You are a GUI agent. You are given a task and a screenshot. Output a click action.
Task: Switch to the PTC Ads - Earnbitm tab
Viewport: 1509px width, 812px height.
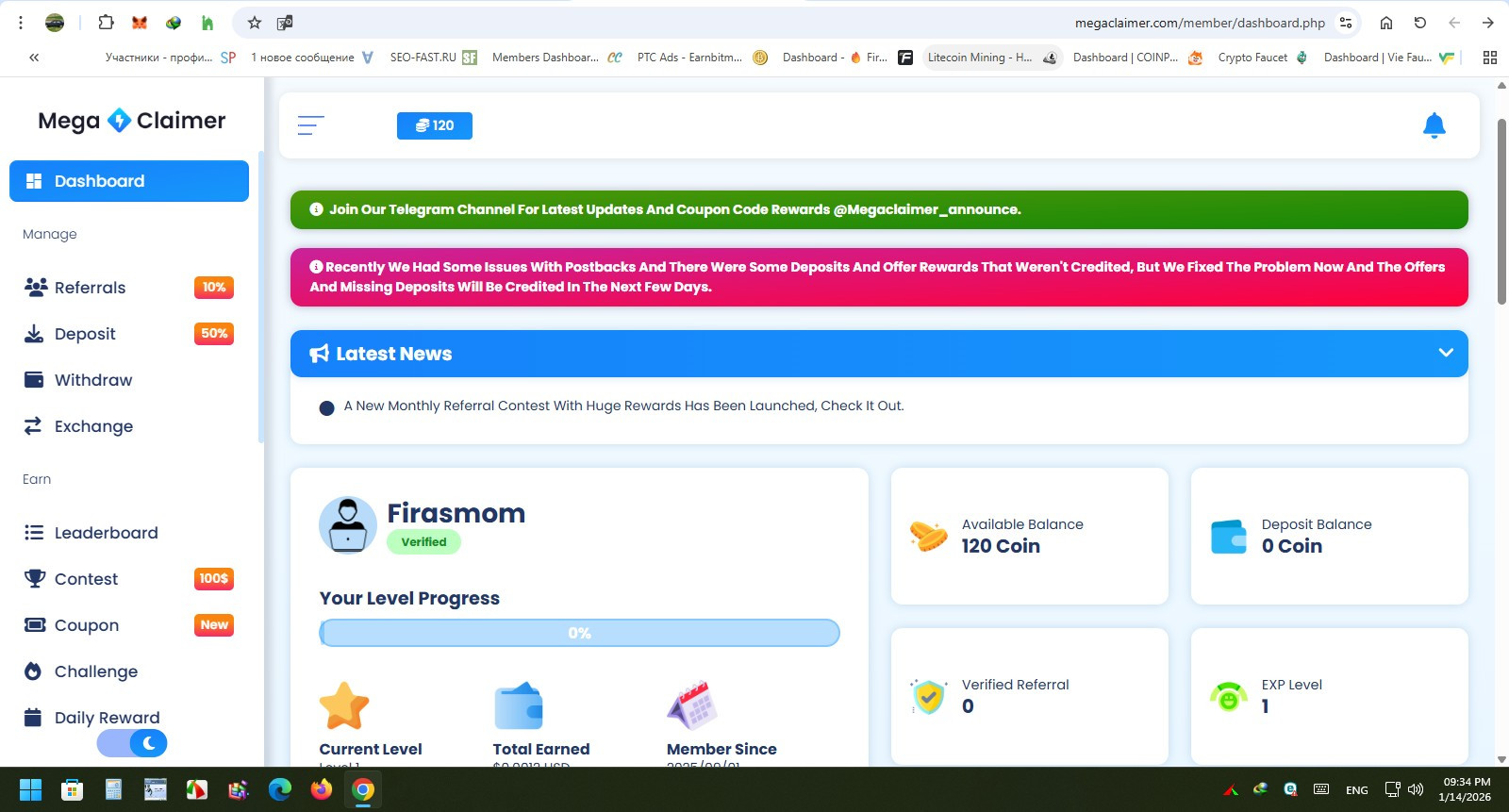click(703, 58)
